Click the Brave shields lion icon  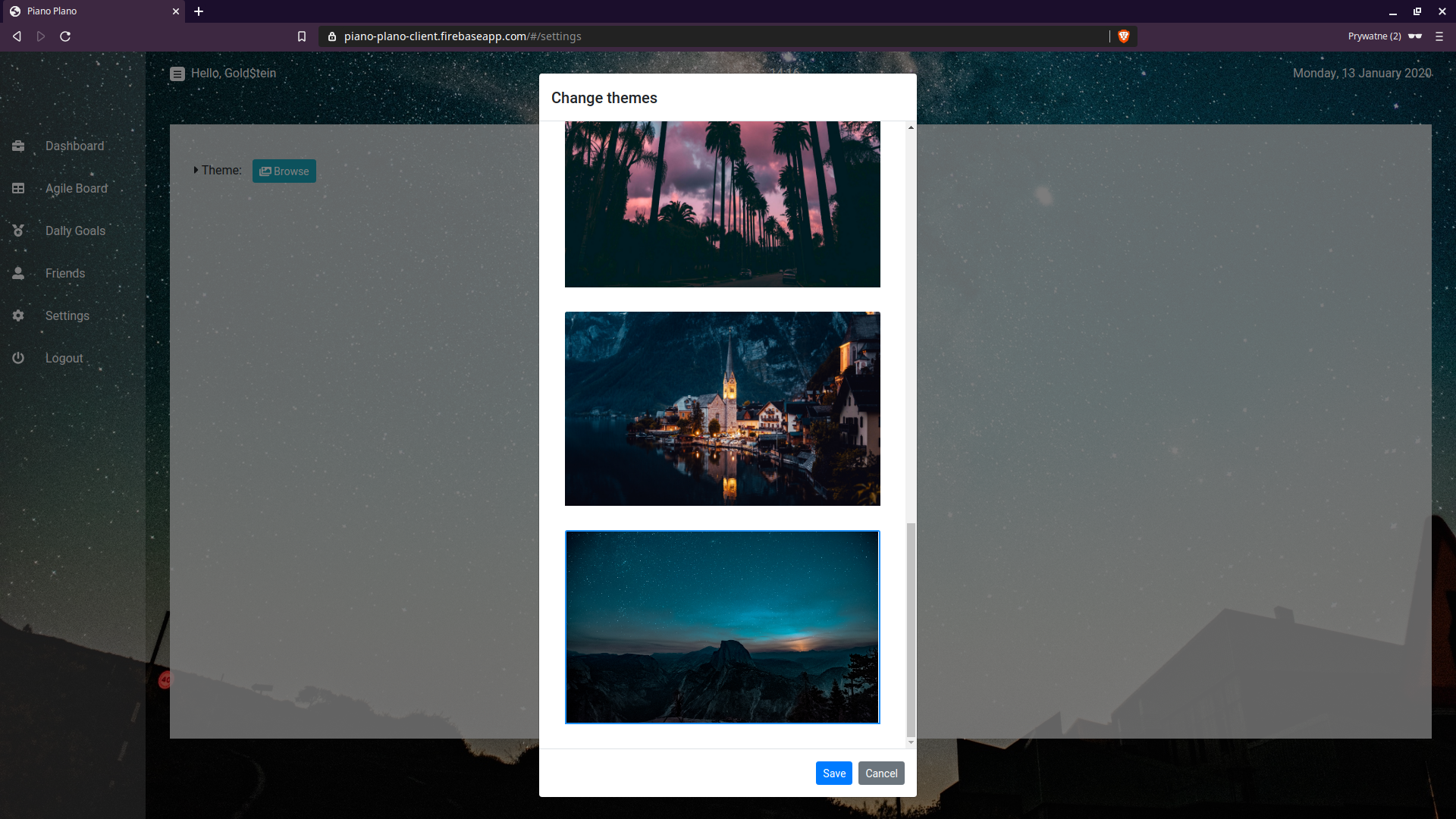tap(1124, 36)
